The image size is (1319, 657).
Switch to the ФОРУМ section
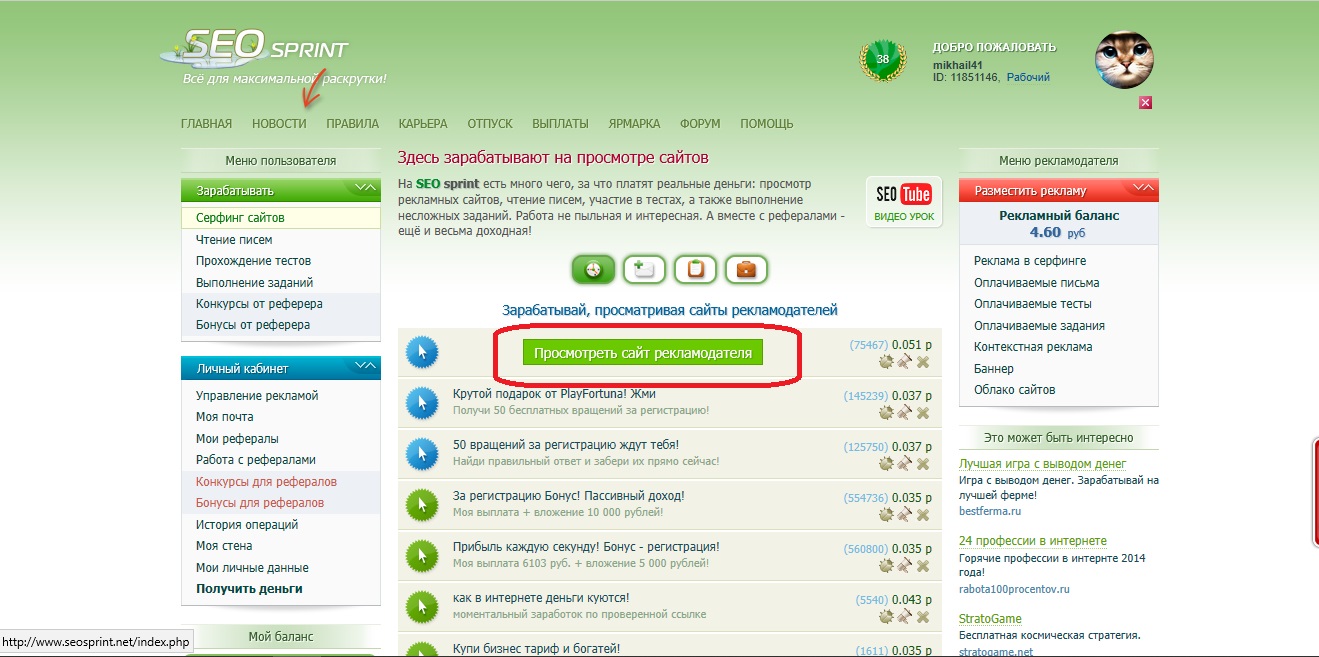pyautogui.click(x=699, y=123)
